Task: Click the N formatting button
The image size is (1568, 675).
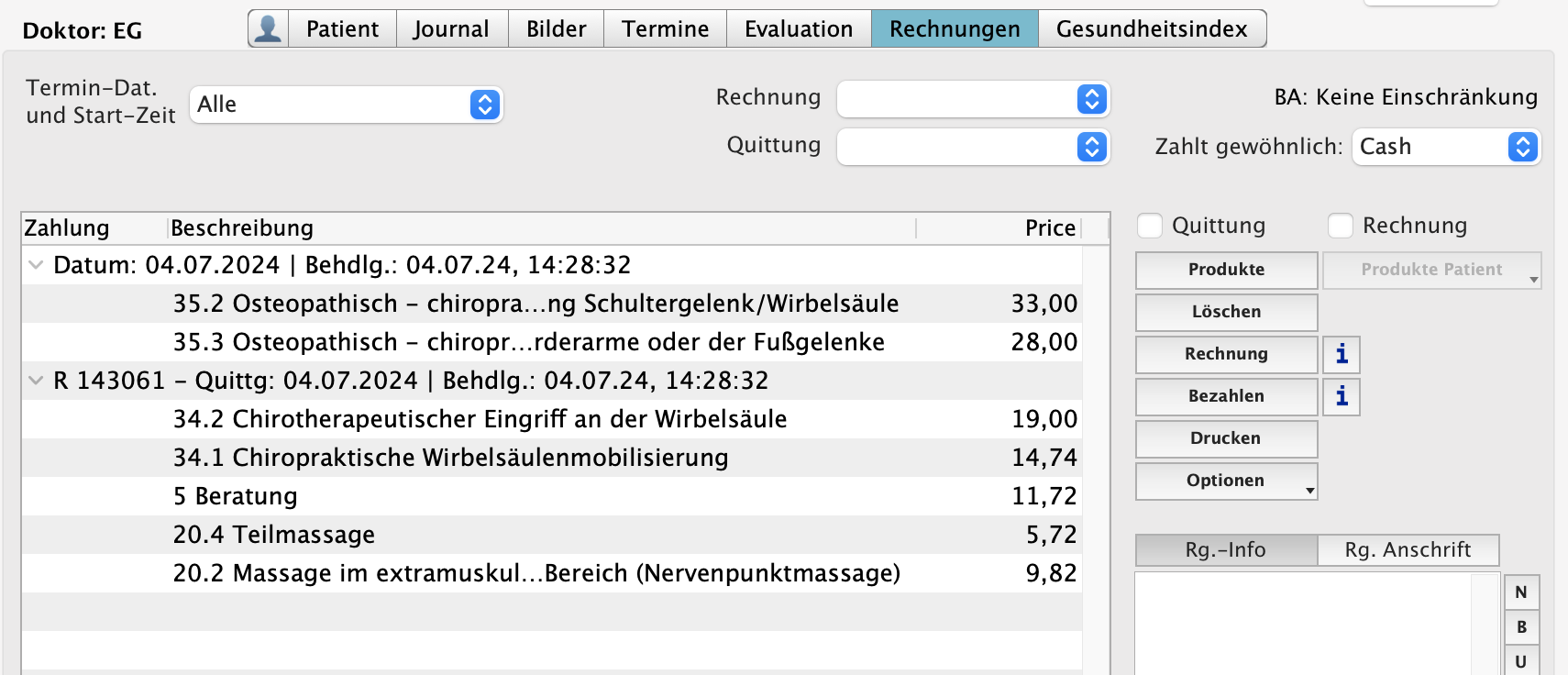Action: pyautogui.click(x=1521, y=592)
